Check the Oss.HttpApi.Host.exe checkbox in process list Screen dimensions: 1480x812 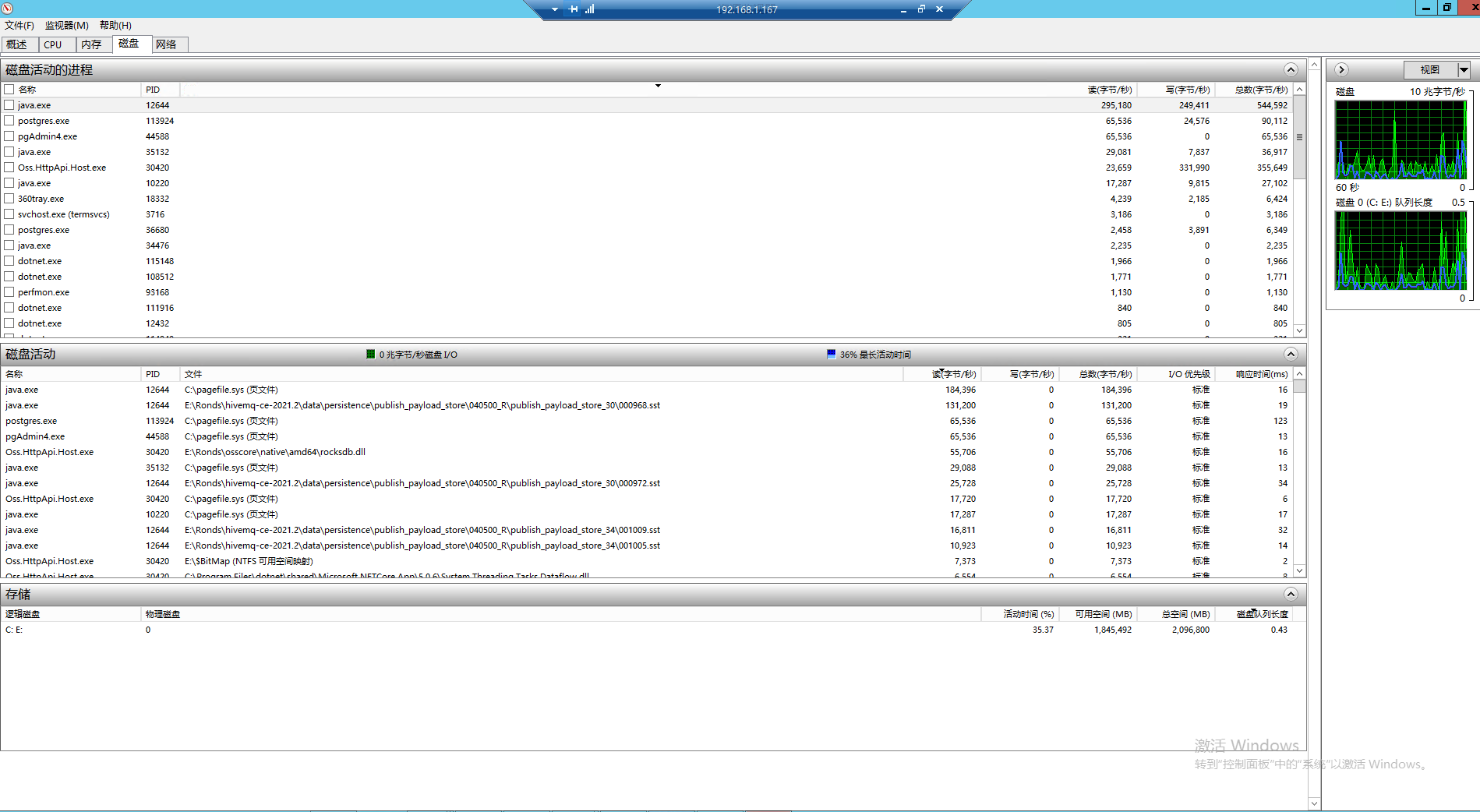coord(9,168)
